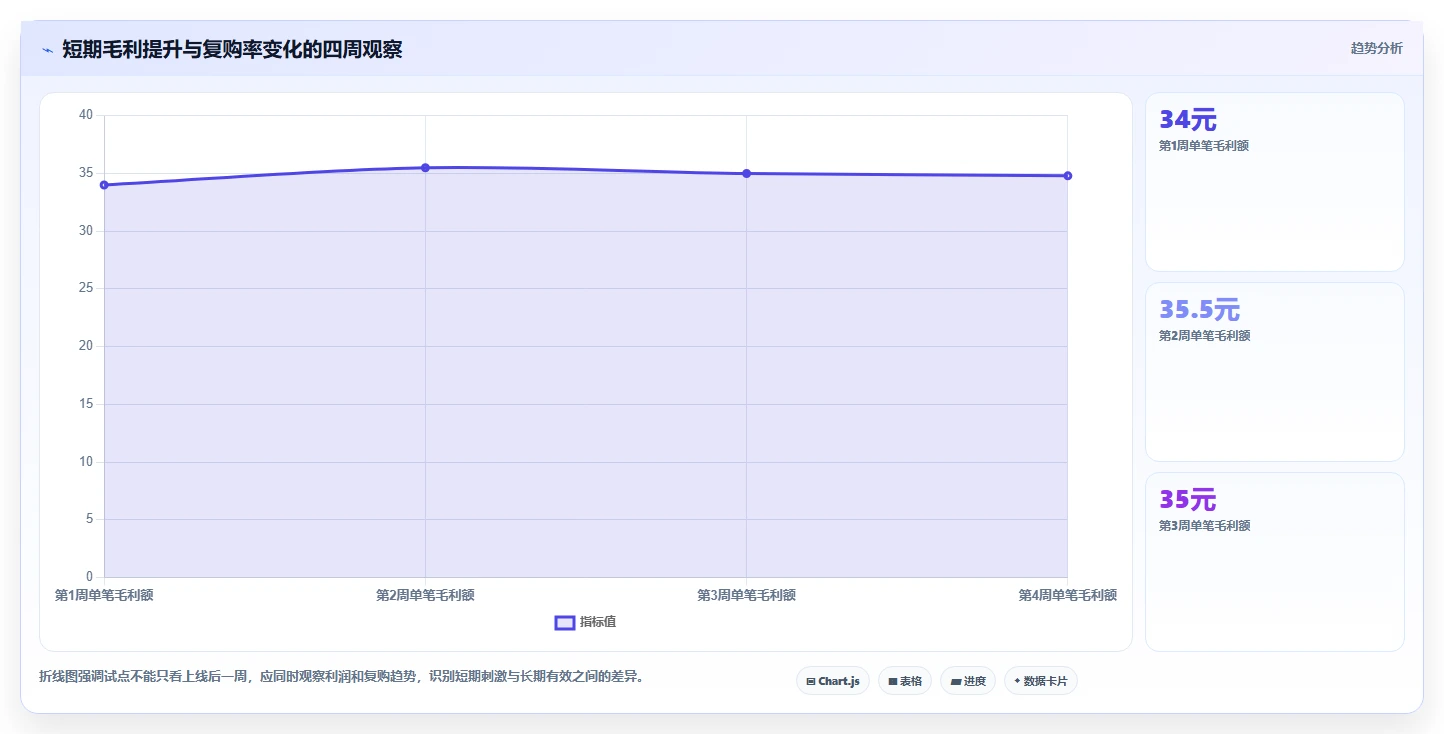Click the 第4周 data point on the line

click(1067, 176)
